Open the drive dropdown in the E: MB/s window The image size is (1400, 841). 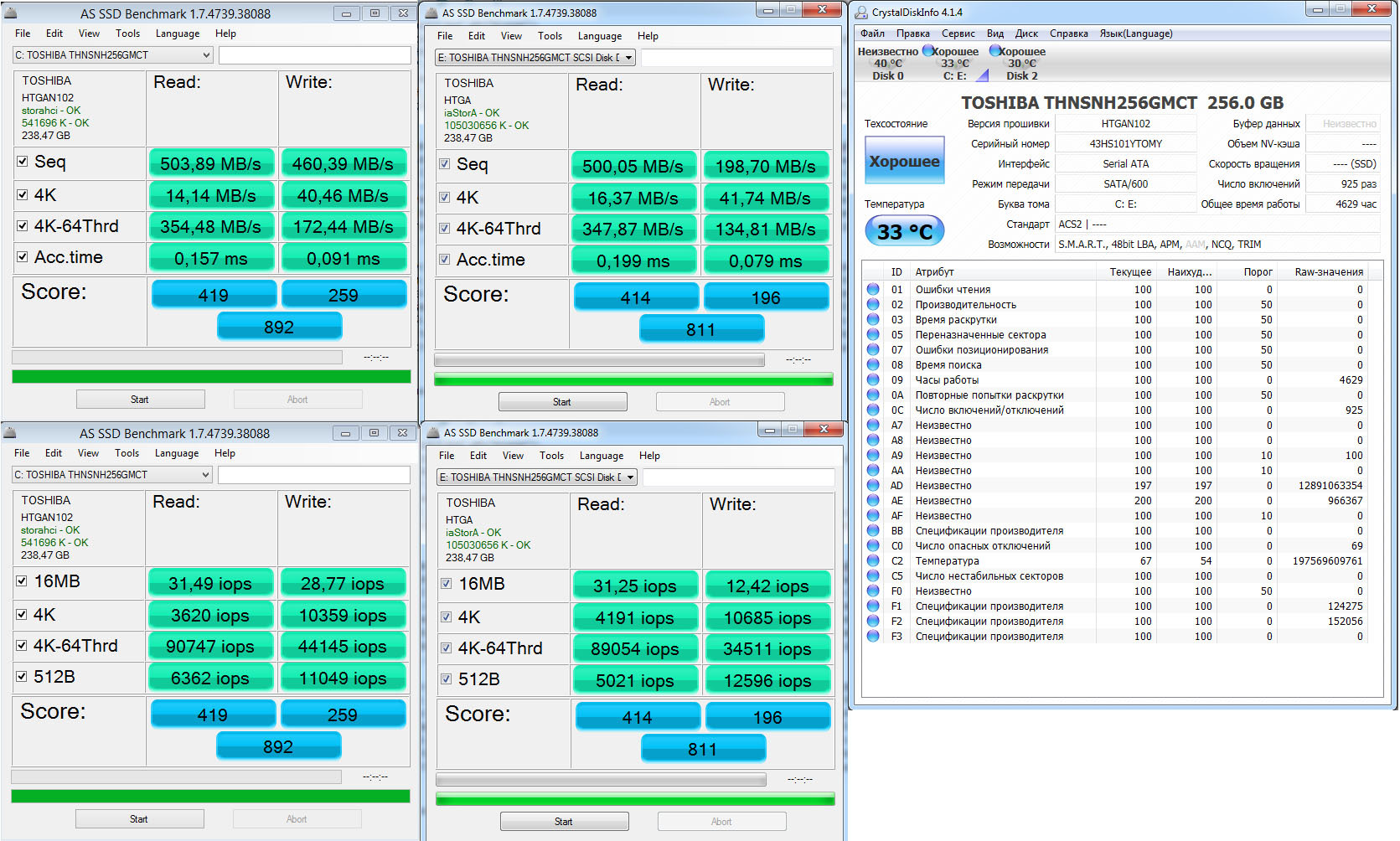[x=535, y=58]
